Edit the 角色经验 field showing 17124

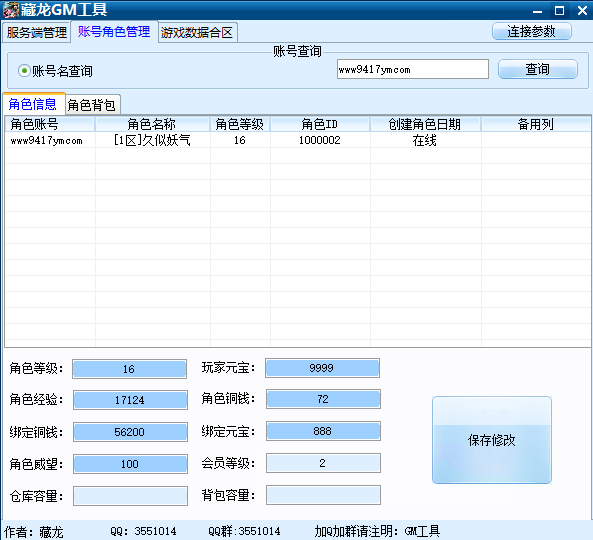(x=130, y=400)
